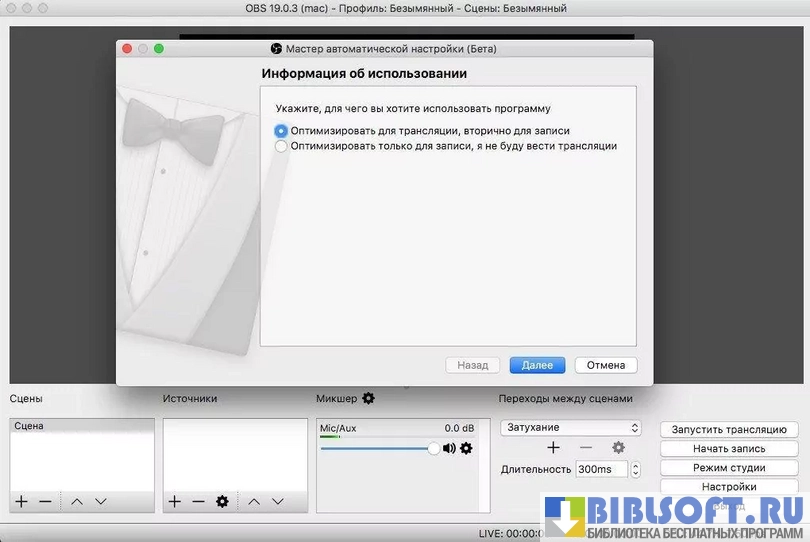Image resolution: width=810 pixels, height=542 pixels.
Task: Open transition properties gear icon
Action: click(x=618, y=448)
